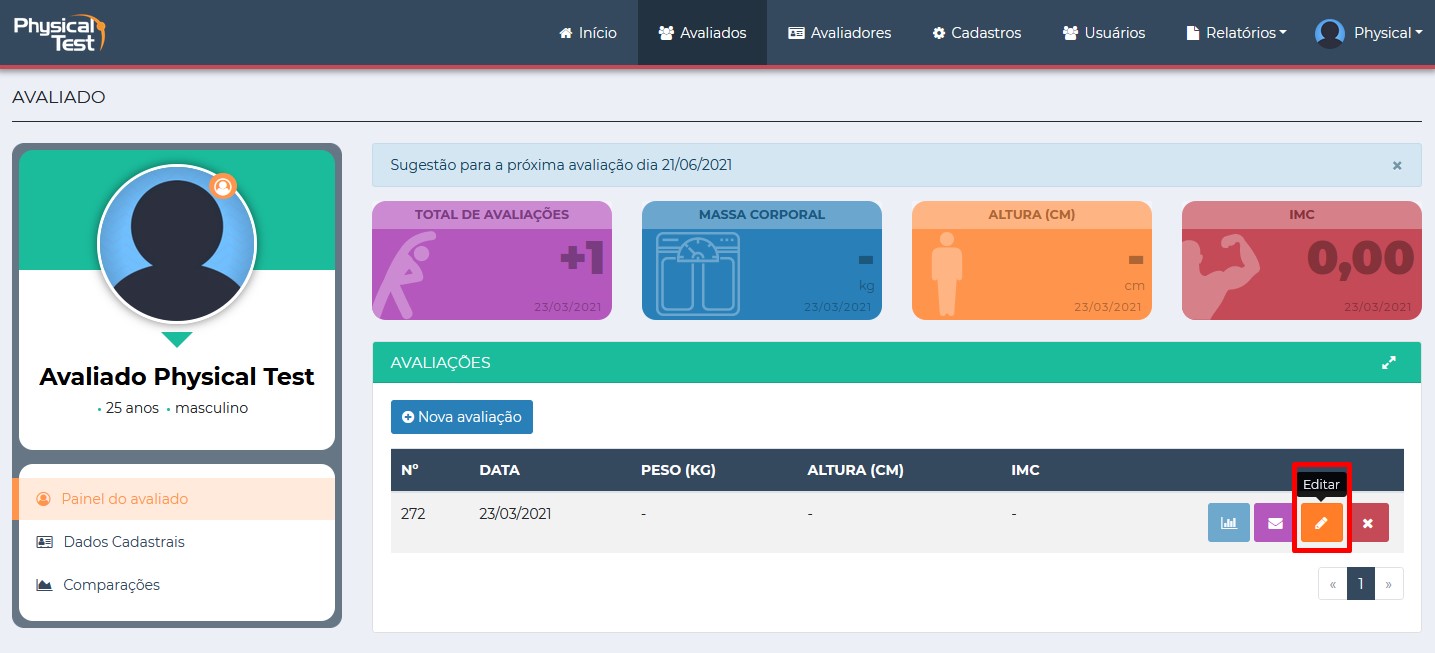
Task: Select Comparações in the sidebar
Action: (x=111, y=585)
